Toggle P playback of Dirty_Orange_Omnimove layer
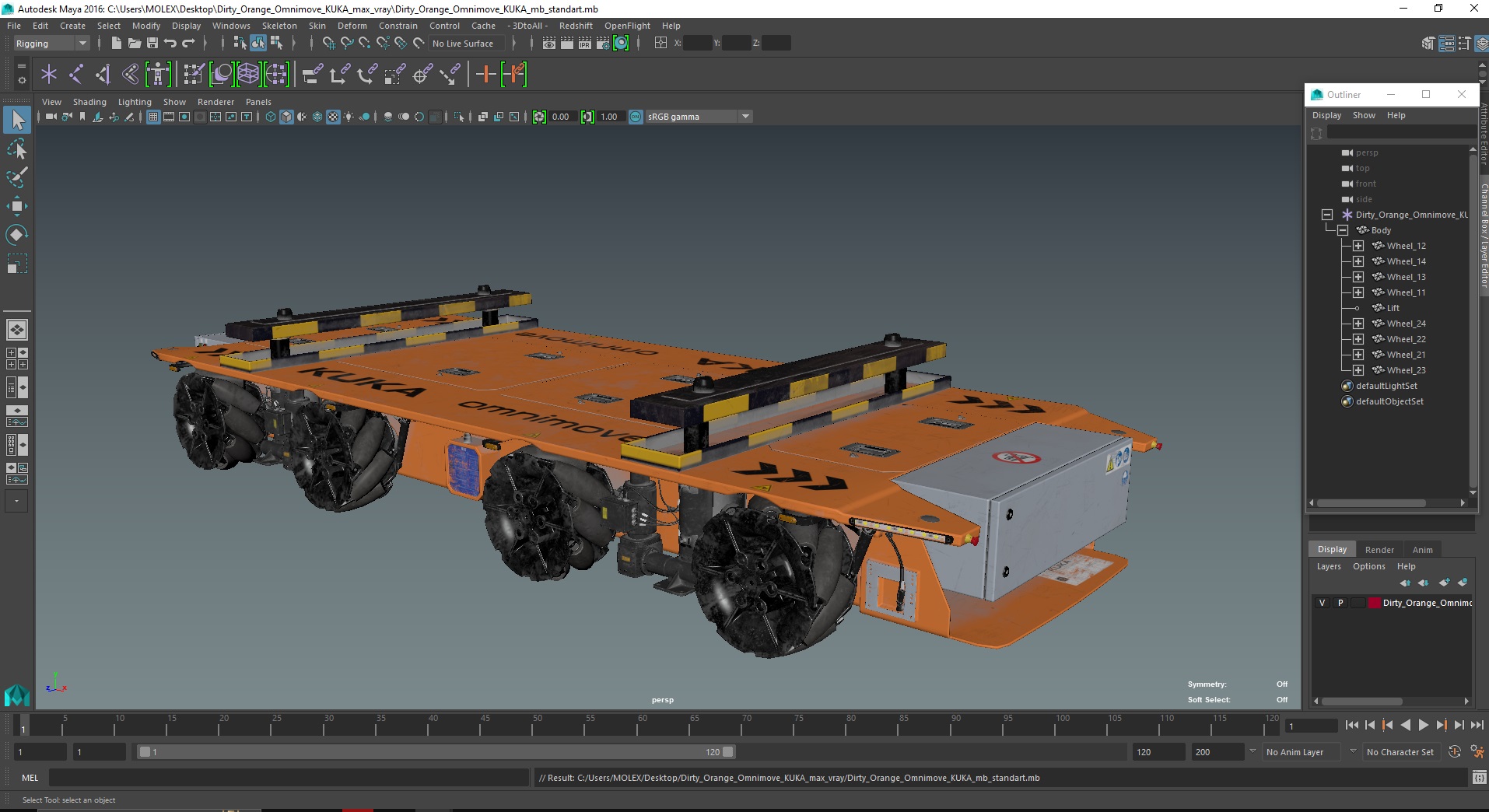The width and height of the screenshot is (1489, 812). coord(1340,603)
